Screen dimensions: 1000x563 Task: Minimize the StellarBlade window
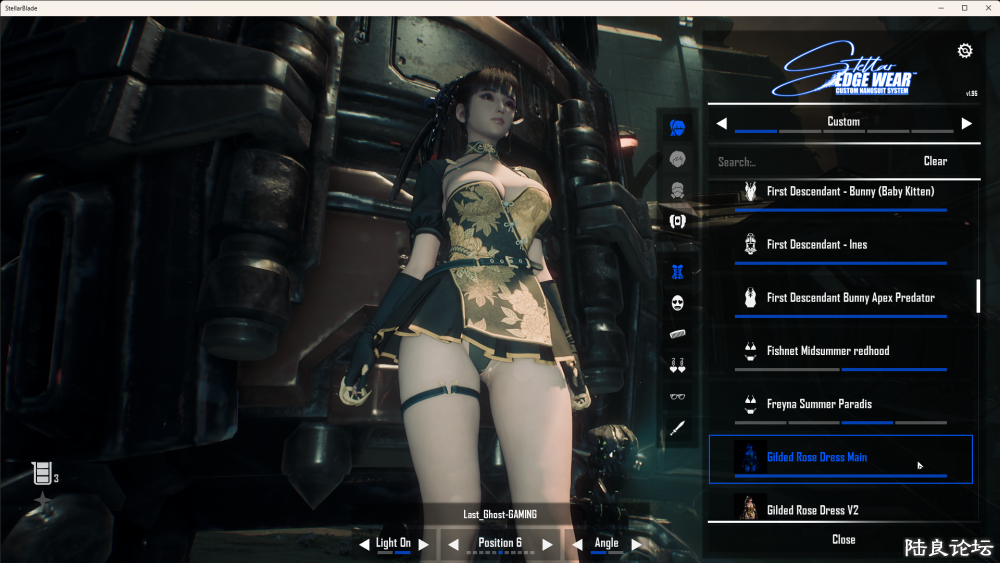tap(941, 8)
